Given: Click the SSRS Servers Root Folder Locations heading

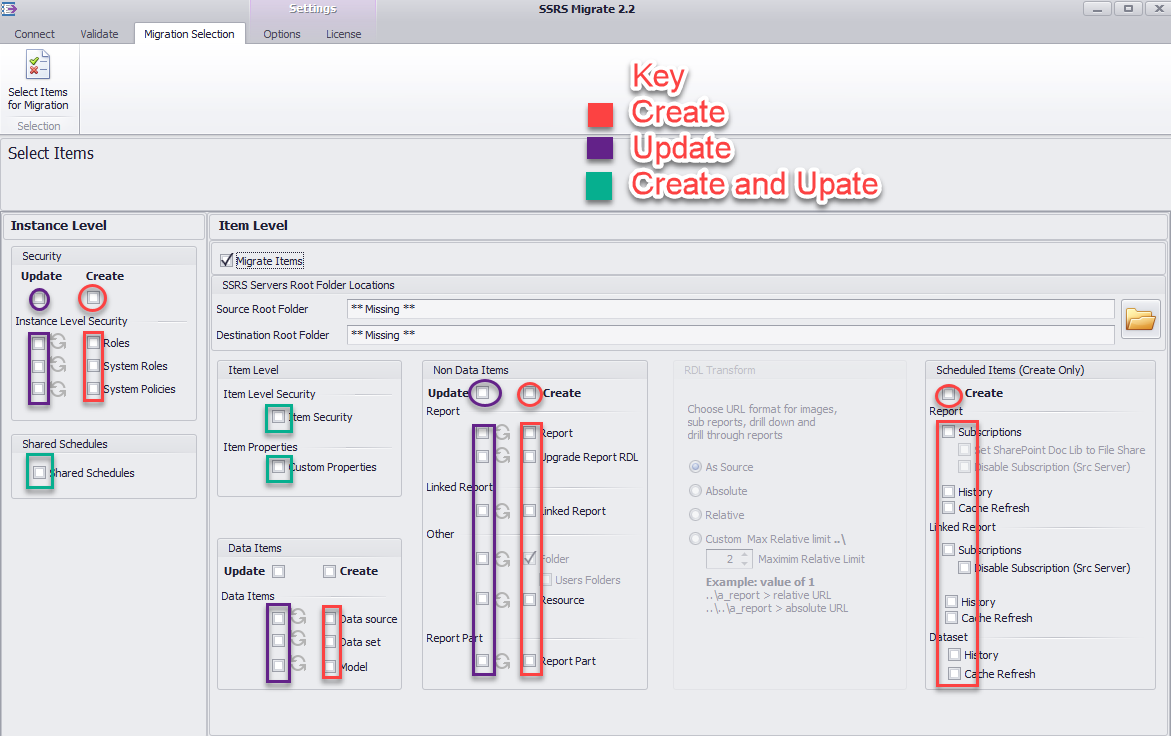Looking at the screenshot, I should [308, 285].
